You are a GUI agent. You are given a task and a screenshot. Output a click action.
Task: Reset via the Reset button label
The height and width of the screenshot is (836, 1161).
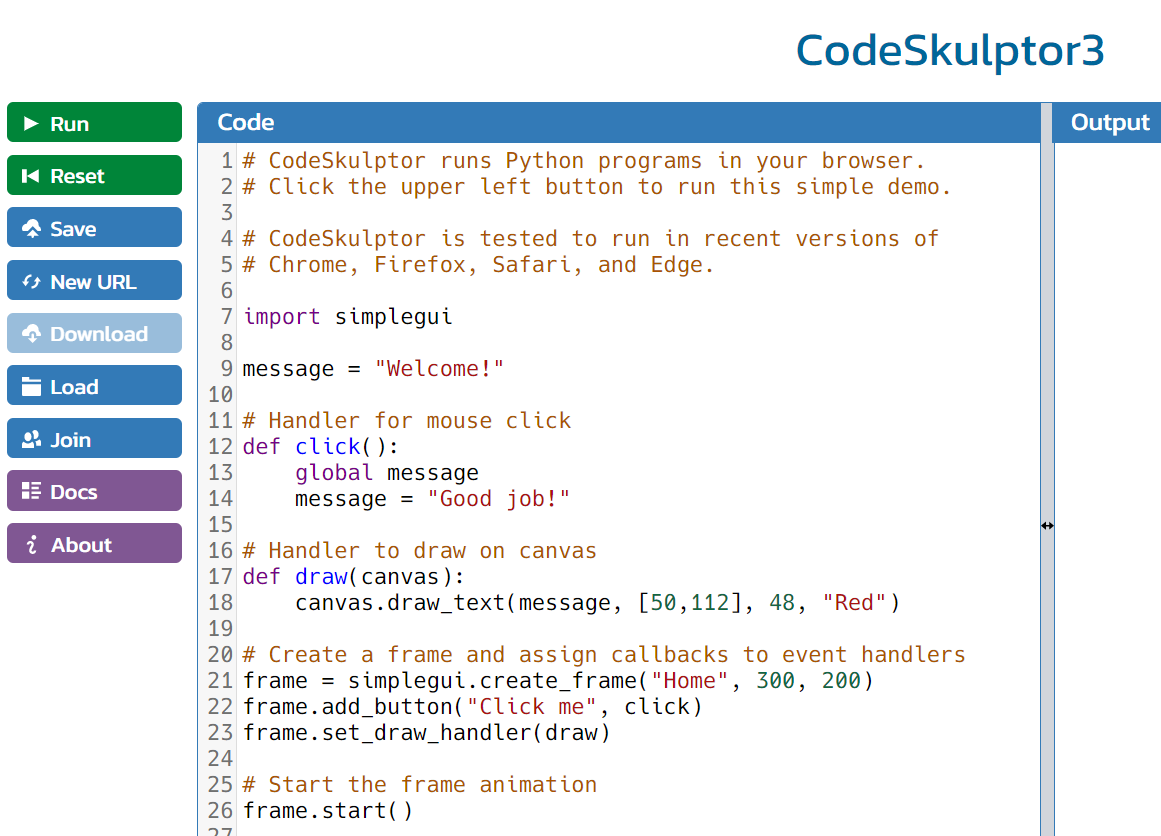click(x=77, y=176)
